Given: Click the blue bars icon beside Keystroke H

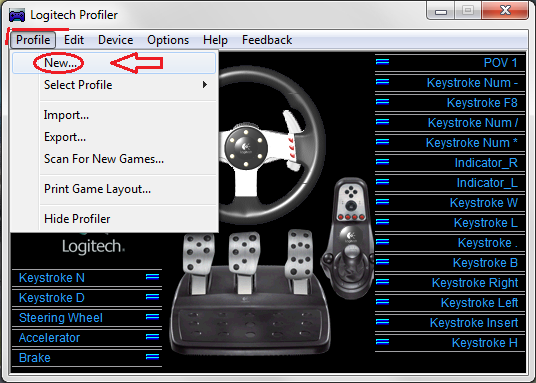Looking at the screenshot, I should click(382, 342).
